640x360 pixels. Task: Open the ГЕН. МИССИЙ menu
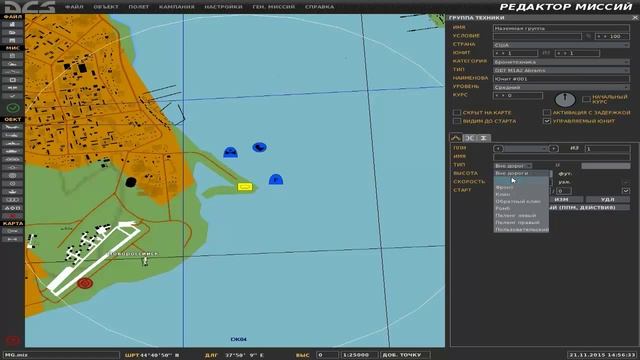(x=273, y=7)
